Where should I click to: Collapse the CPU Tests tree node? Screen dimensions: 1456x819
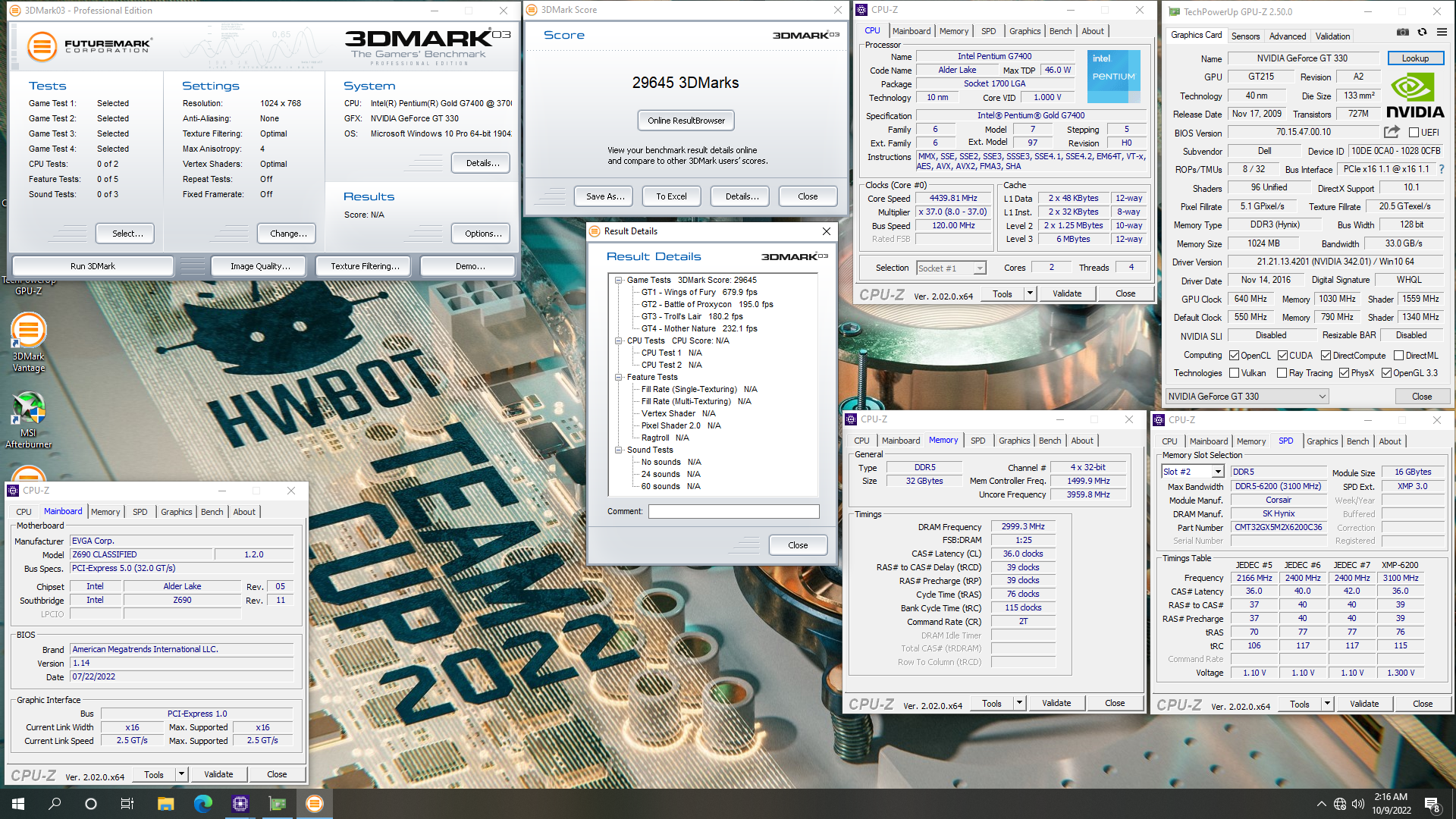619,340
